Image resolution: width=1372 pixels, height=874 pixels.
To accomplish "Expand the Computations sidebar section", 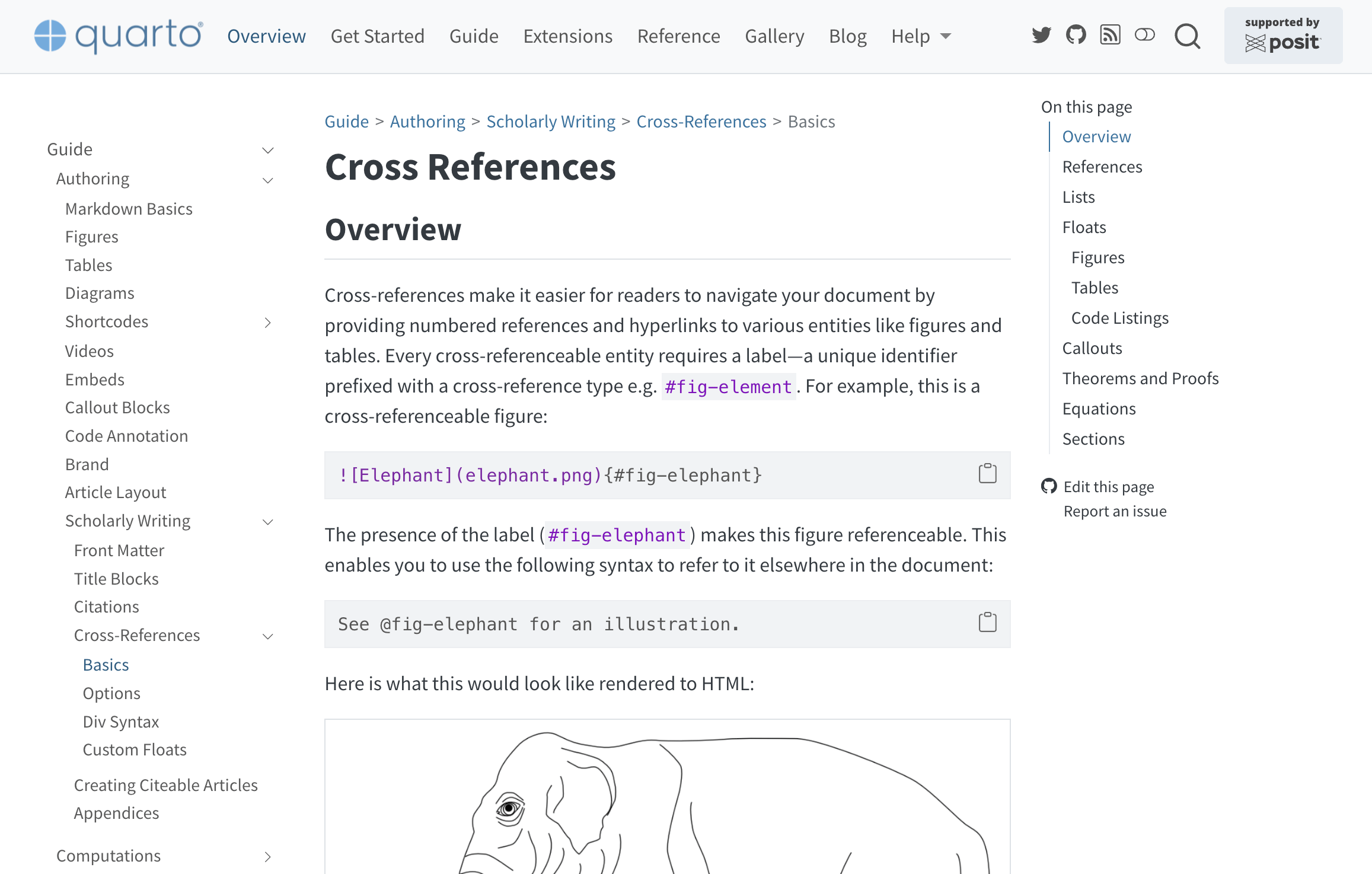I will pos(268,857).
